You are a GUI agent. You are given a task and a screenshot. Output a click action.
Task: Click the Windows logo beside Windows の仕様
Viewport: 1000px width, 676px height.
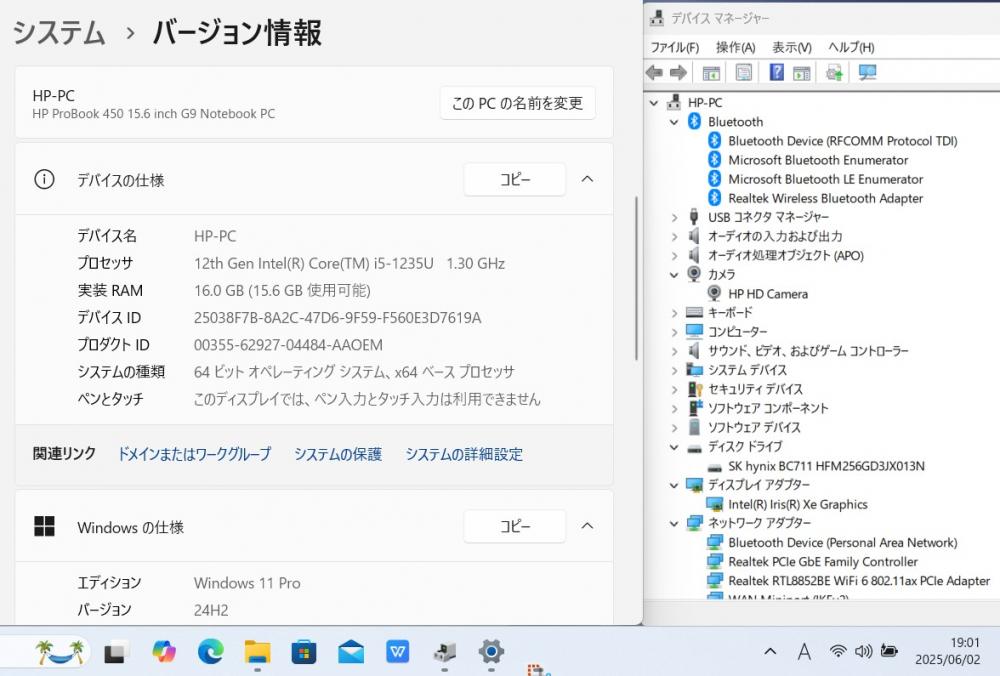click(44, 526)
